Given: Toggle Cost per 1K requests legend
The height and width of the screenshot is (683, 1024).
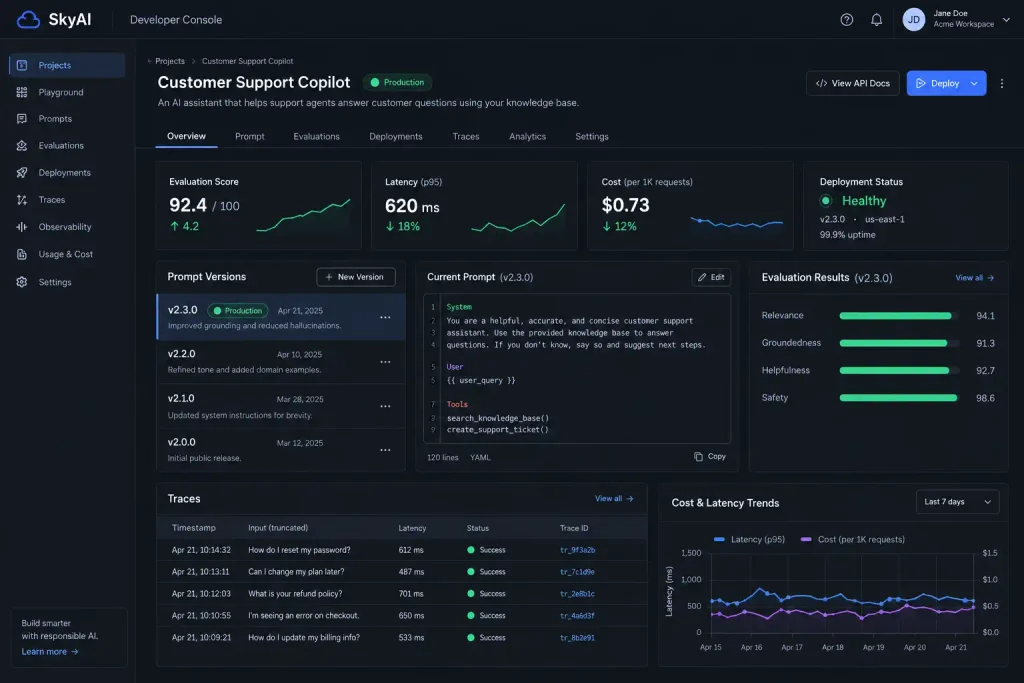Looking at the screenshot, I should pyautogui.click(x=853, y=539).
